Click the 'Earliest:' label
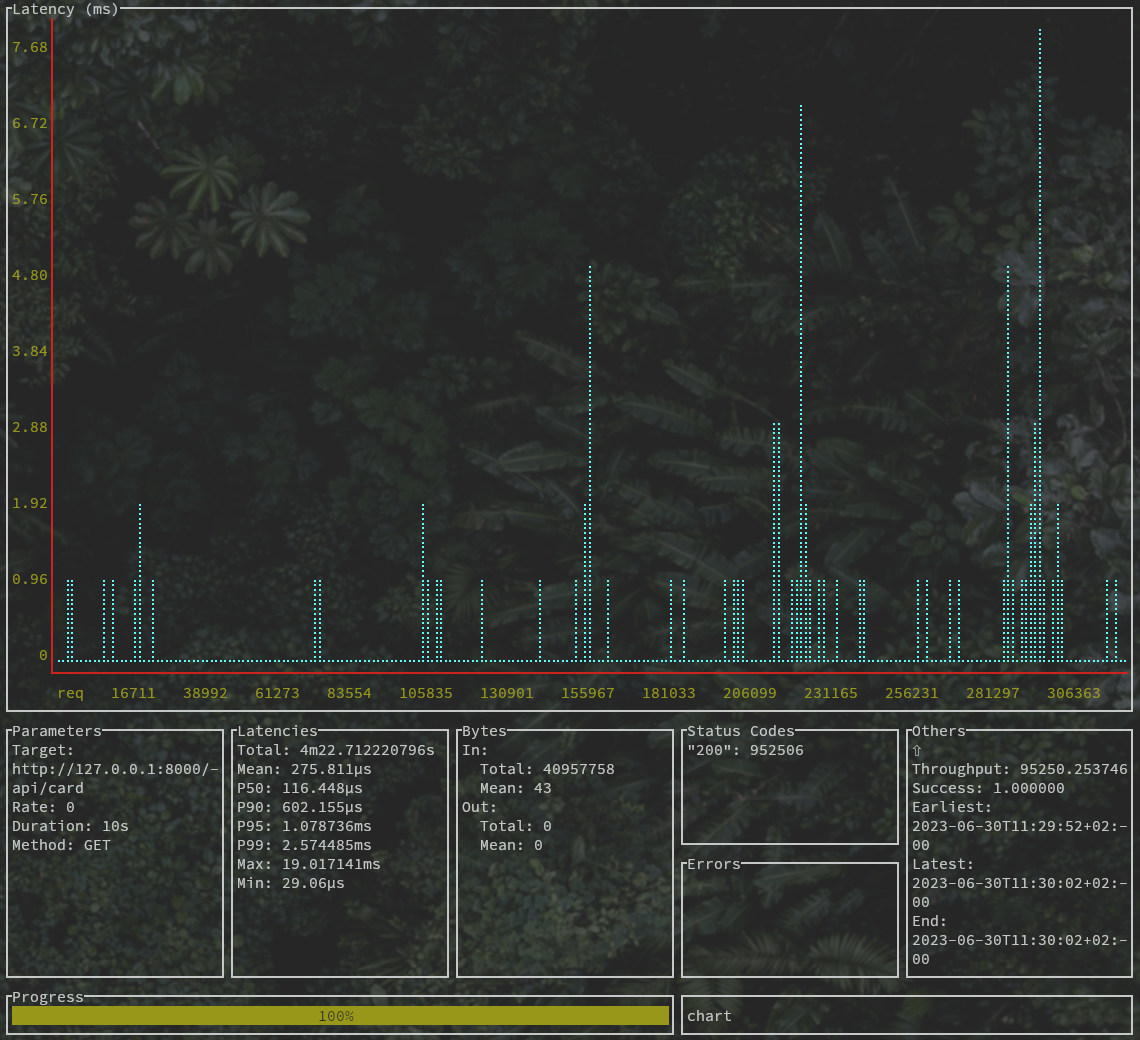 tap(952, 807)
